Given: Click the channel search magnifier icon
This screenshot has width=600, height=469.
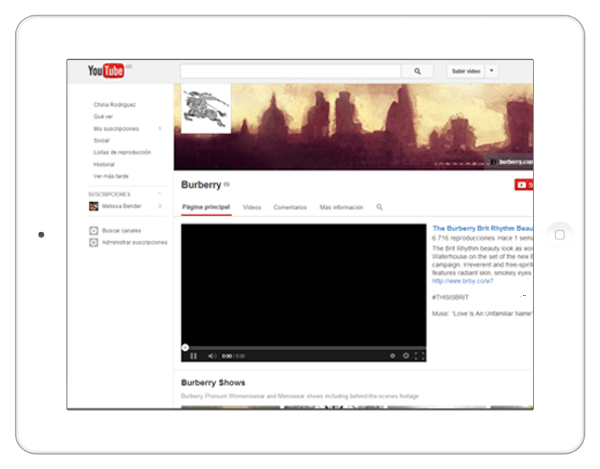Looking at the screenshot, I should (379, 207).
